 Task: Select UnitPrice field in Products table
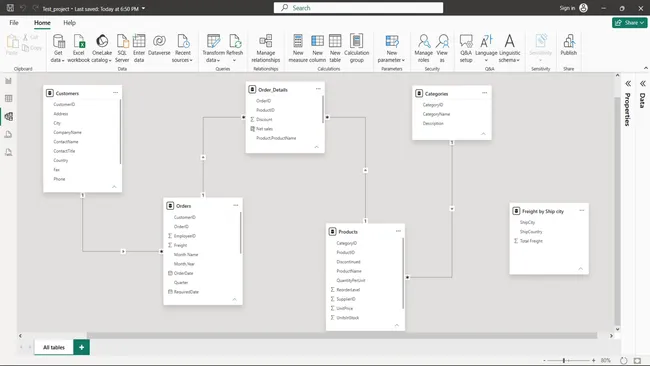[344, 308]
